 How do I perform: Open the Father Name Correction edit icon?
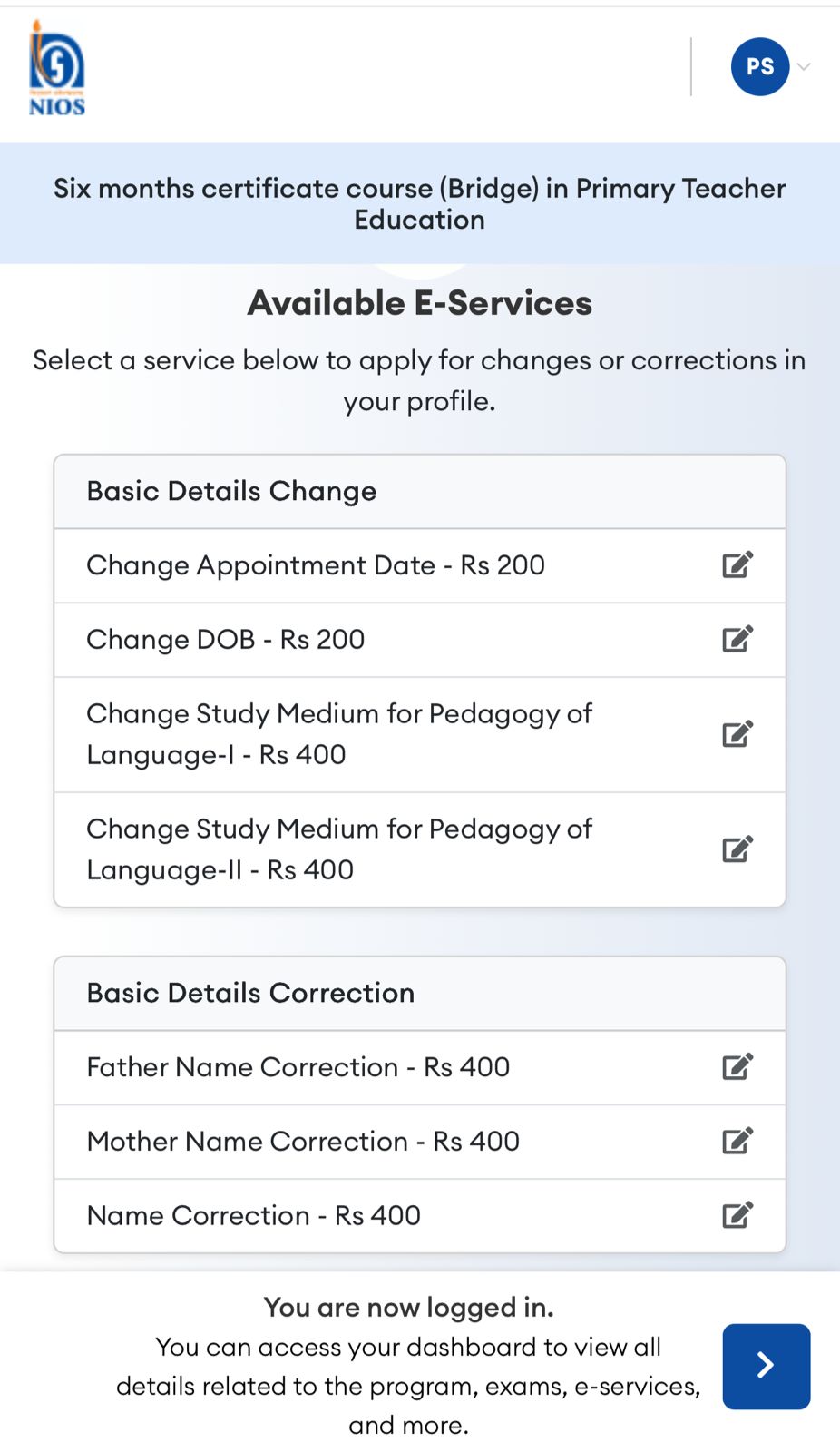click(x=737, y=1066)
